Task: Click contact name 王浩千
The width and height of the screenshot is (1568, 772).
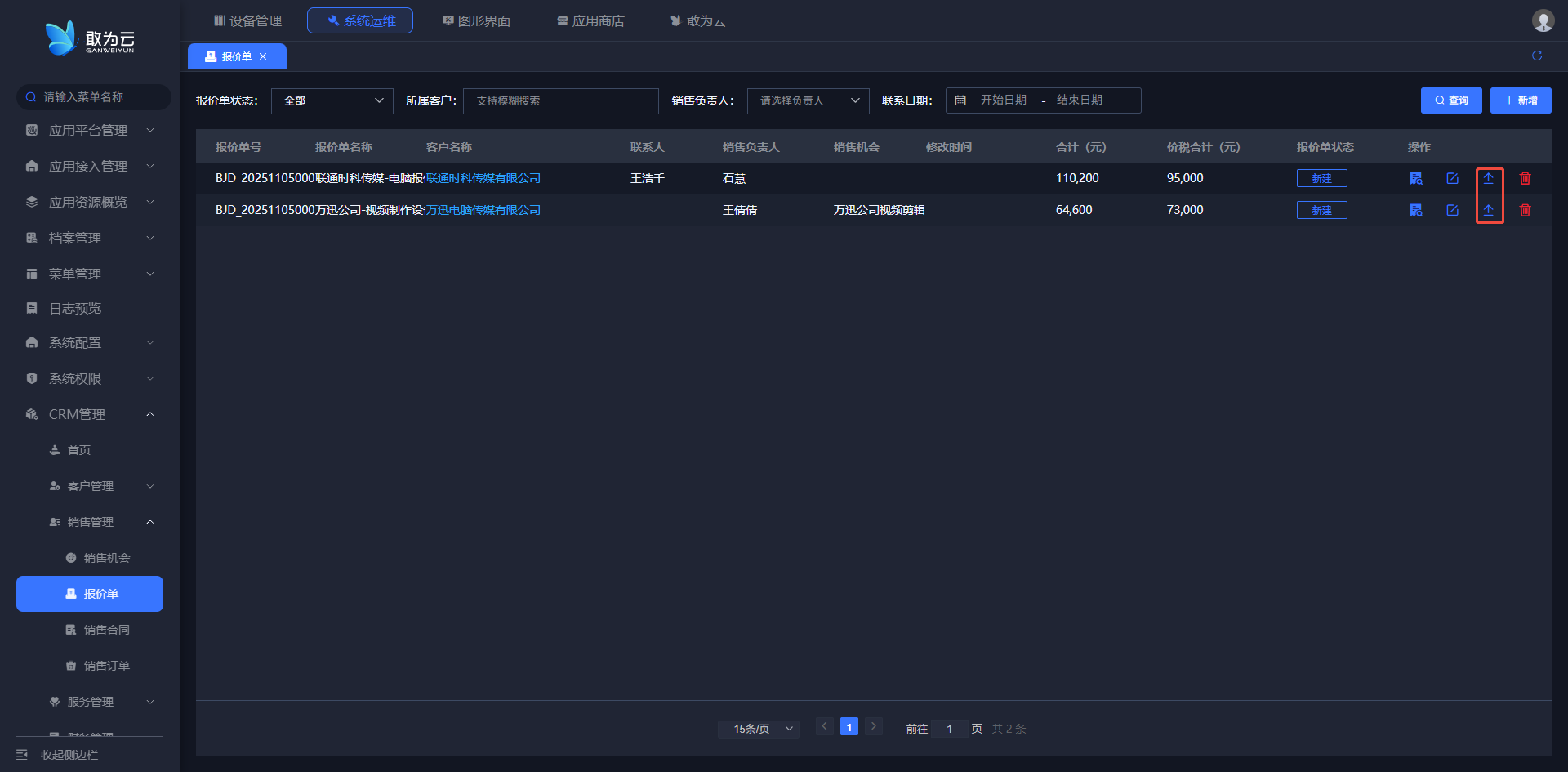Action: click(x=648, y=178)
